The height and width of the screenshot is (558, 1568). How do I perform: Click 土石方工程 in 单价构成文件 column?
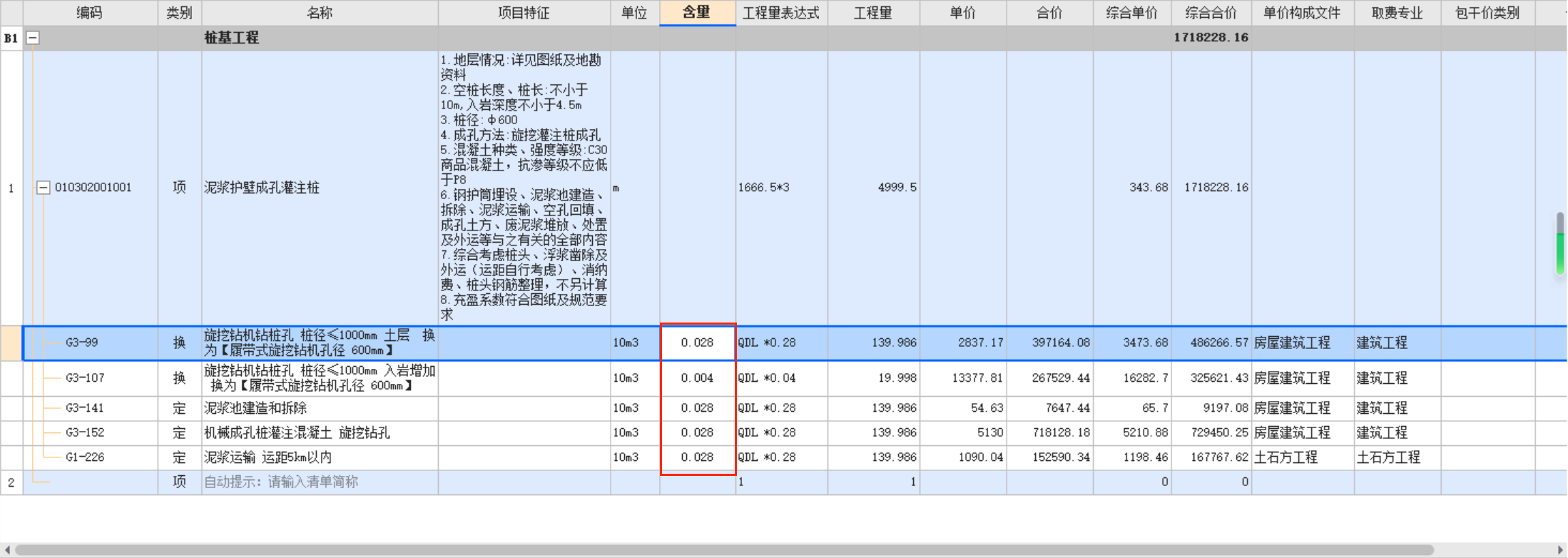1286,457
